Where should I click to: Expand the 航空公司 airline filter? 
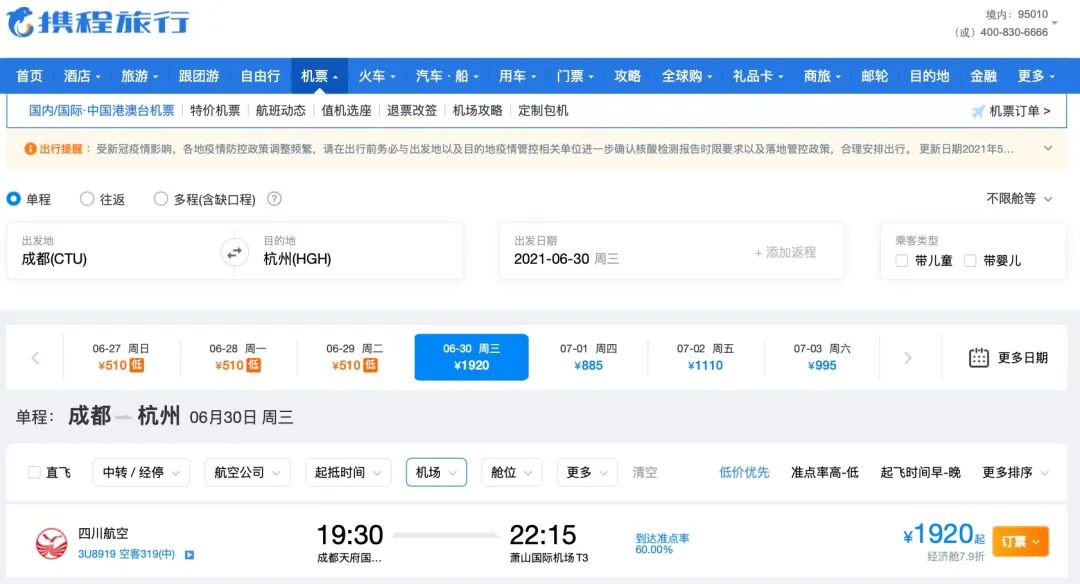(246, 472)
